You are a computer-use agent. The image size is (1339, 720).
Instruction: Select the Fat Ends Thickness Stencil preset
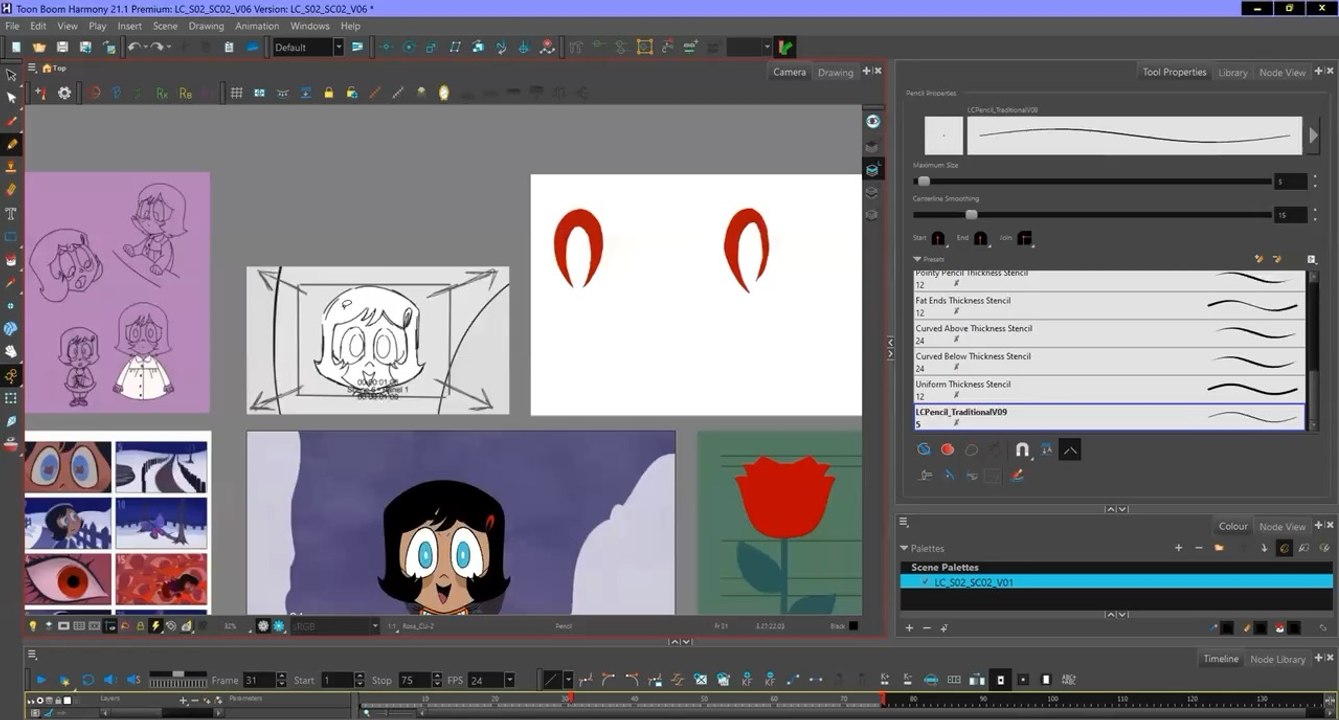[1110, 306]
